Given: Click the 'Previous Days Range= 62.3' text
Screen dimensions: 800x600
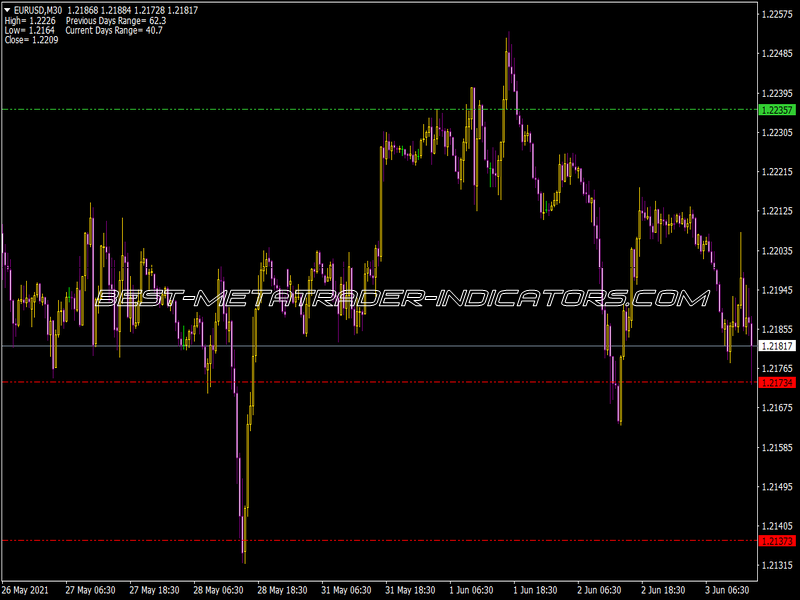Looking at the screenshot, I should pyautogui.click(x=116, y=21).
